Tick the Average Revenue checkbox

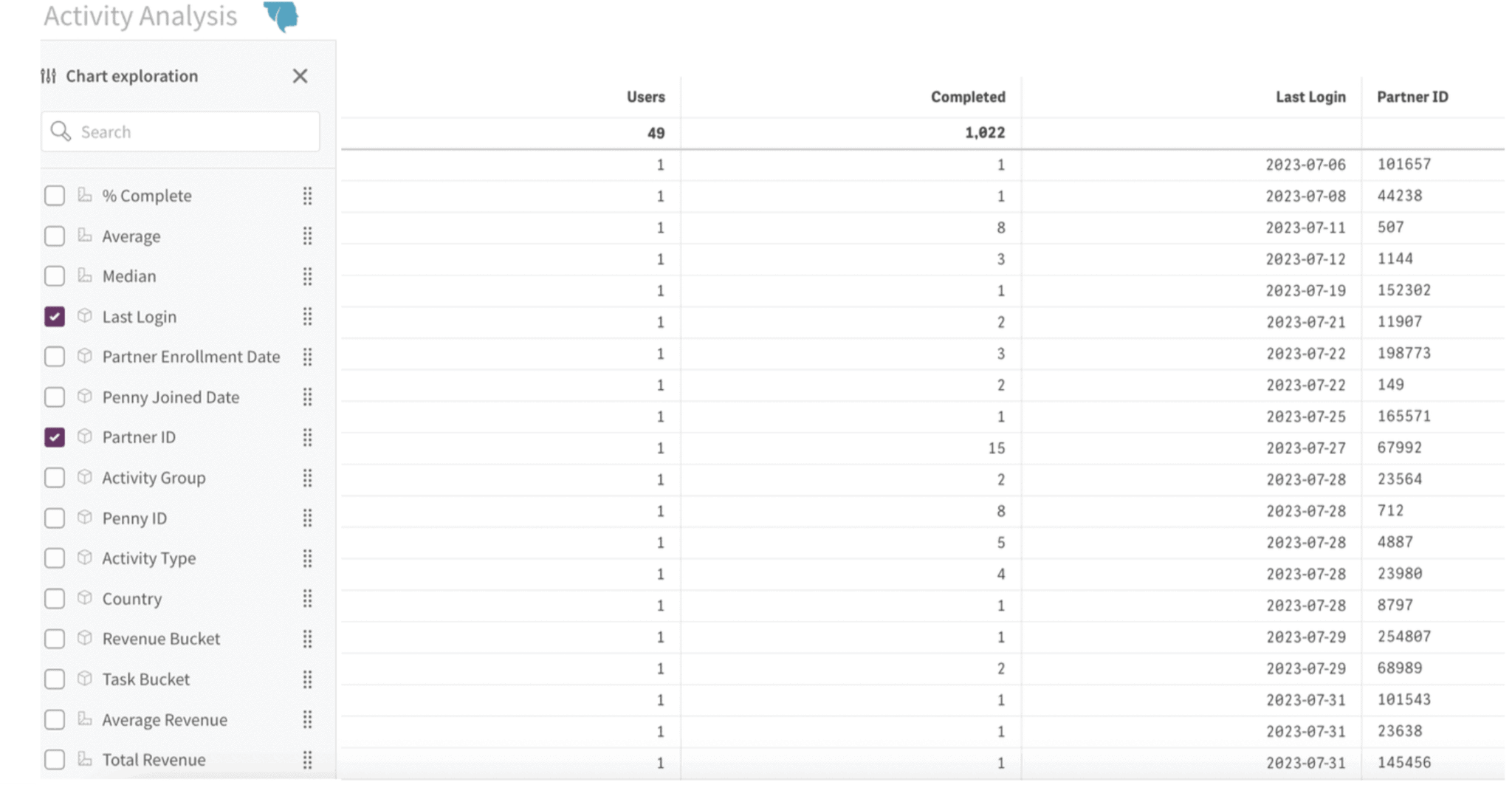click(x=55, y=720)
